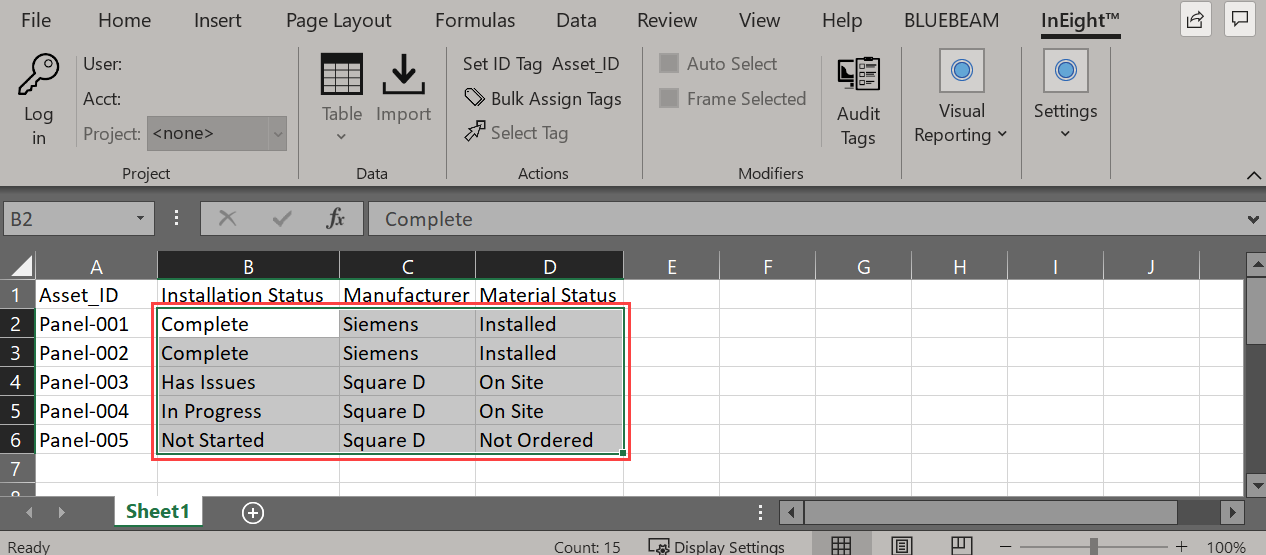Select the Manufacturer header cell
The height and width of the screenshot is (555, 1266).
[407, 295]
